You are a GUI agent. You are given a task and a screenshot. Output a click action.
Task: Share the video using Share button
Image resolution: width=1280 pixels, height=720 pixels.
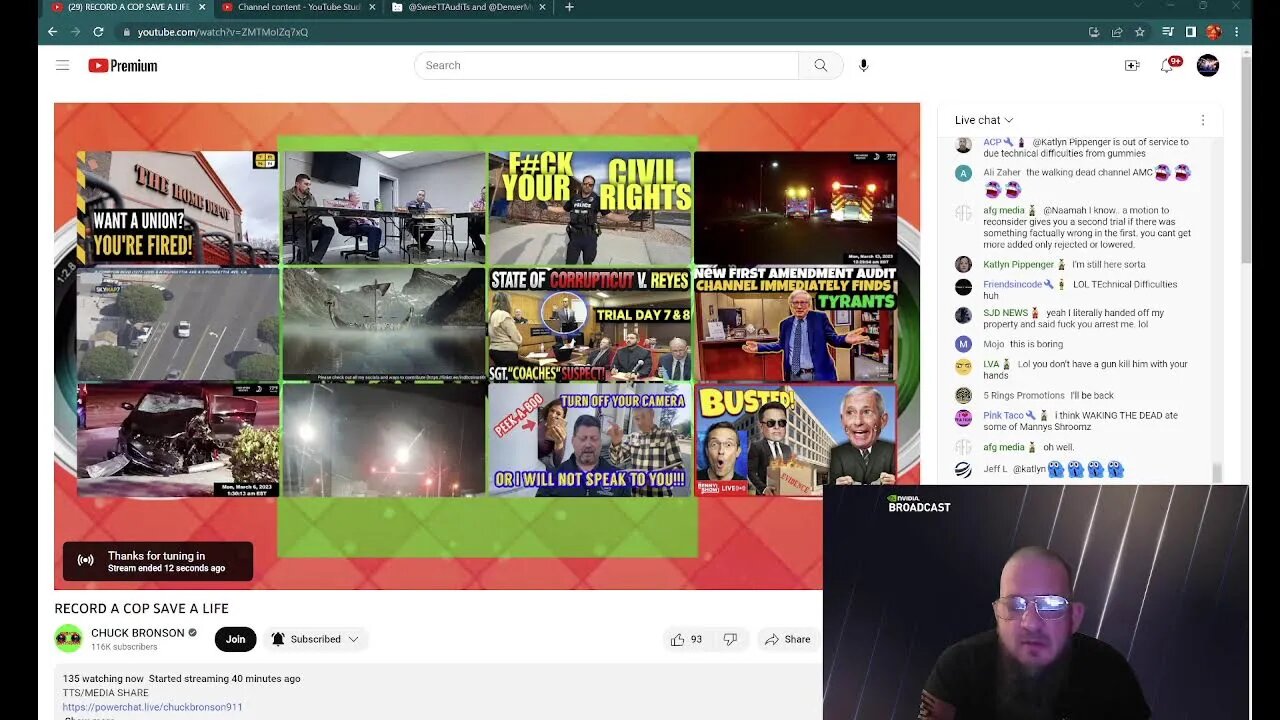point(787,639)
